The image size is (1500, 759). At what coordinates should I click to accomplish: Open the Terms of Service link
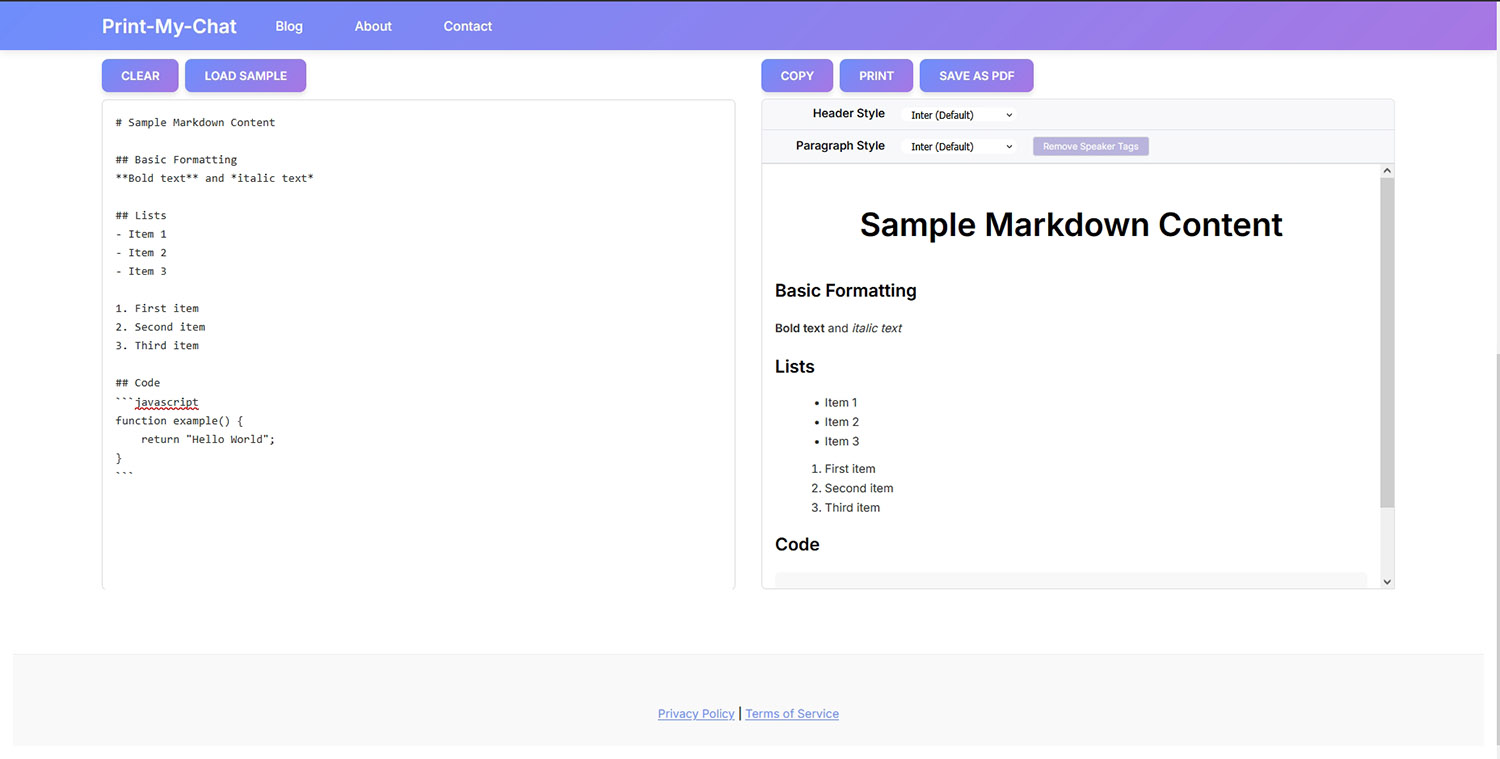pos(792,713)
